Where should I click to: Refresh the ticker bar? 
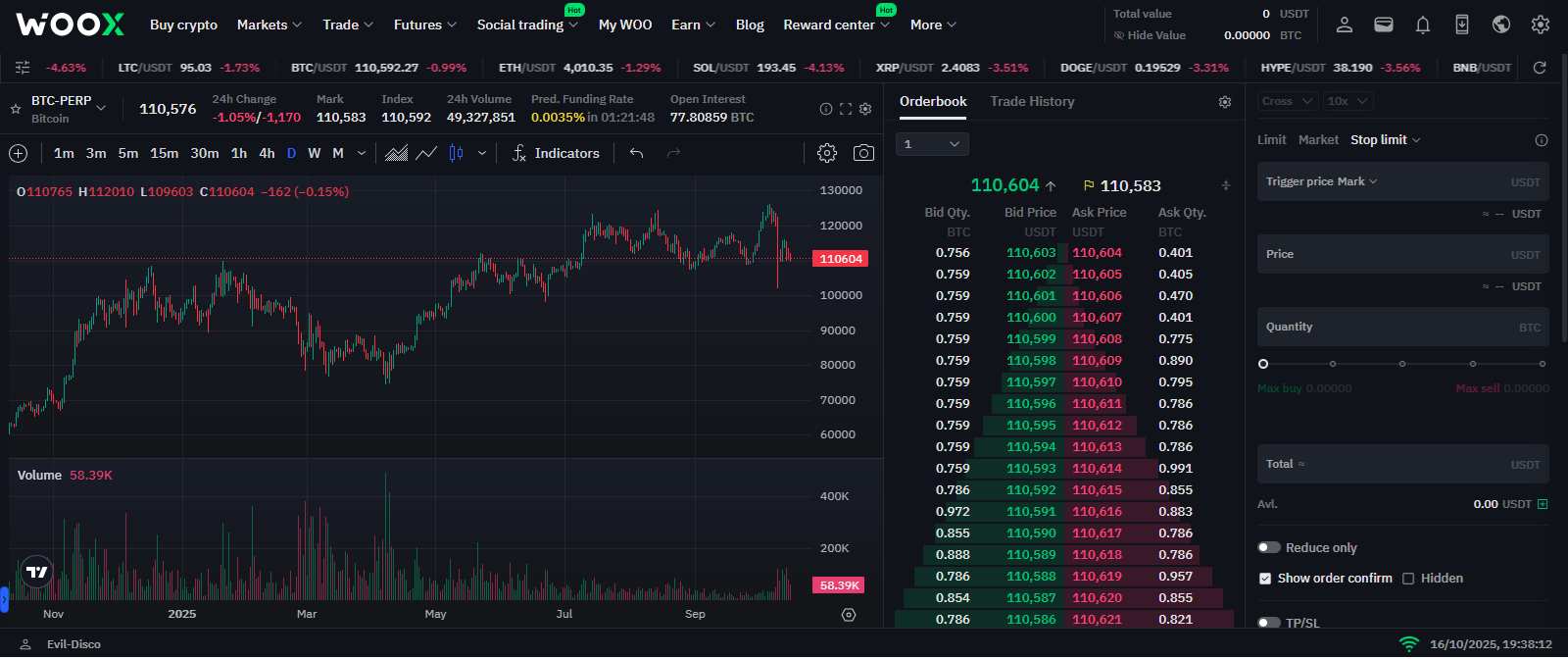click(1540, 68)
